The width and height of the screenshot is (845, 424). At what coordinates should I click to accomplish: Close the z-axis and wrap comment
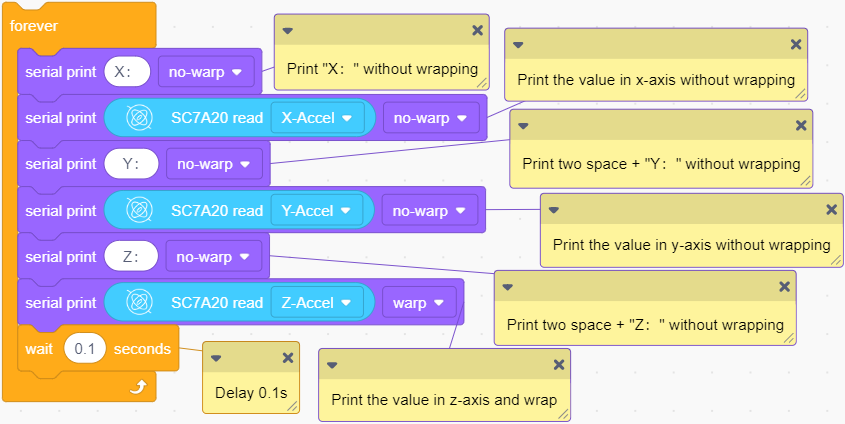[x=559, y=365]
